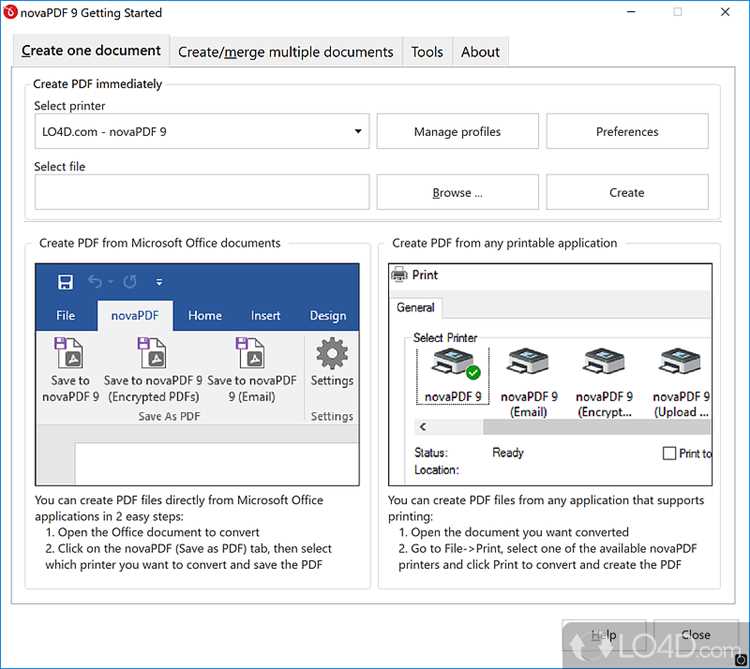The height and width of the screenshot is (669, 750).
Task: Click the Preferences button
Action: click(627, 132)
